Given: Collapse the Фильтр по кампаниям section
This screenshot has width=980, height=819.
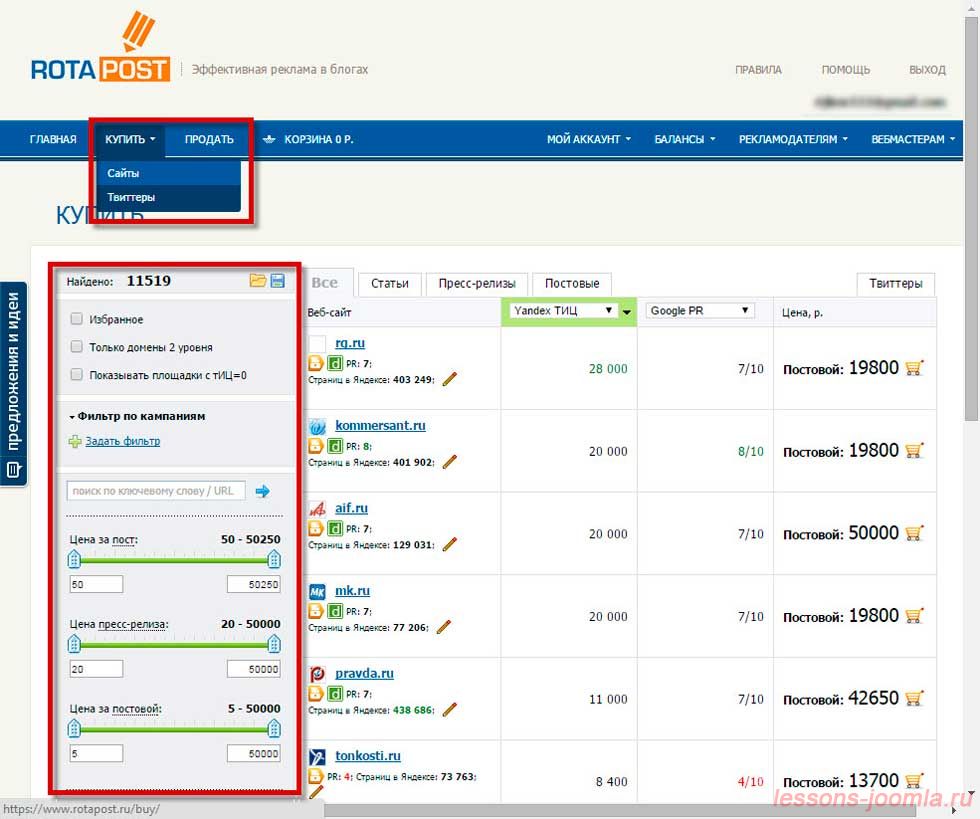Looking at the screenshot, I should click(x=137, y=416).
